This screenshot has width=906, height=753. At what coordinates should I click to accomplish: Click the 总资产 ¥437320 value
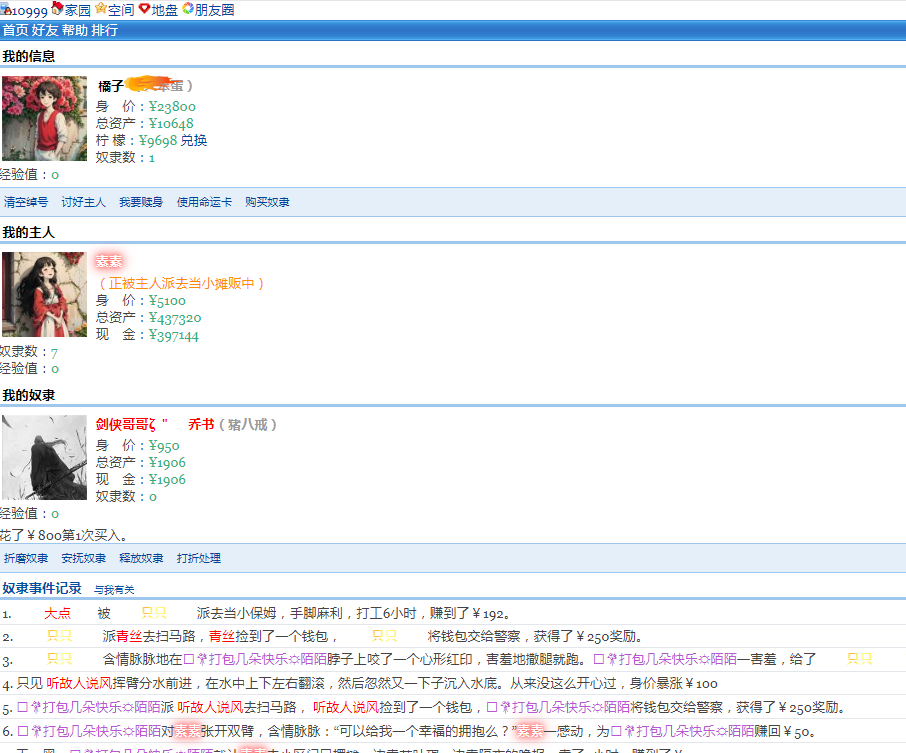(x=175, y=318)
